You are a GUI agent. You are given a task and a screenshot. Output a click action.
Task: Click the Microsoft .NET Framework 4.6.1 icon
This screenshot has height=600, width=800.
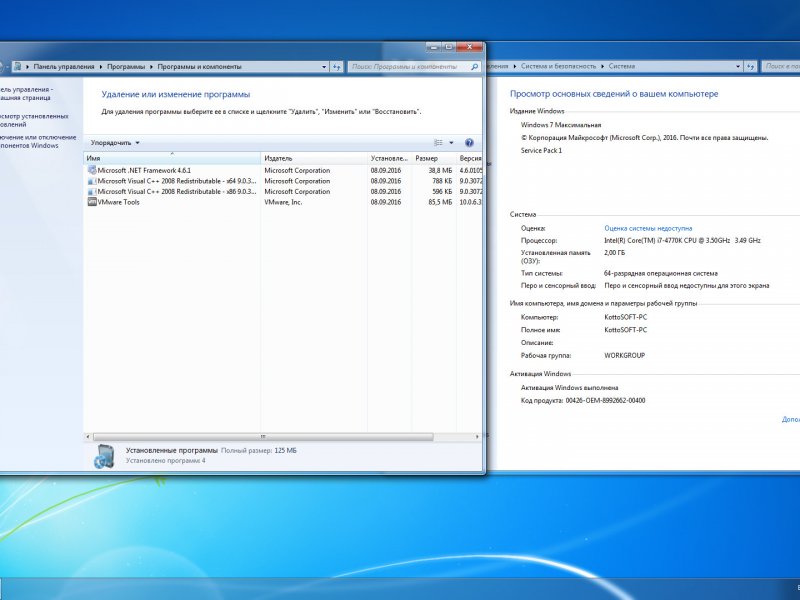point(92,170)
